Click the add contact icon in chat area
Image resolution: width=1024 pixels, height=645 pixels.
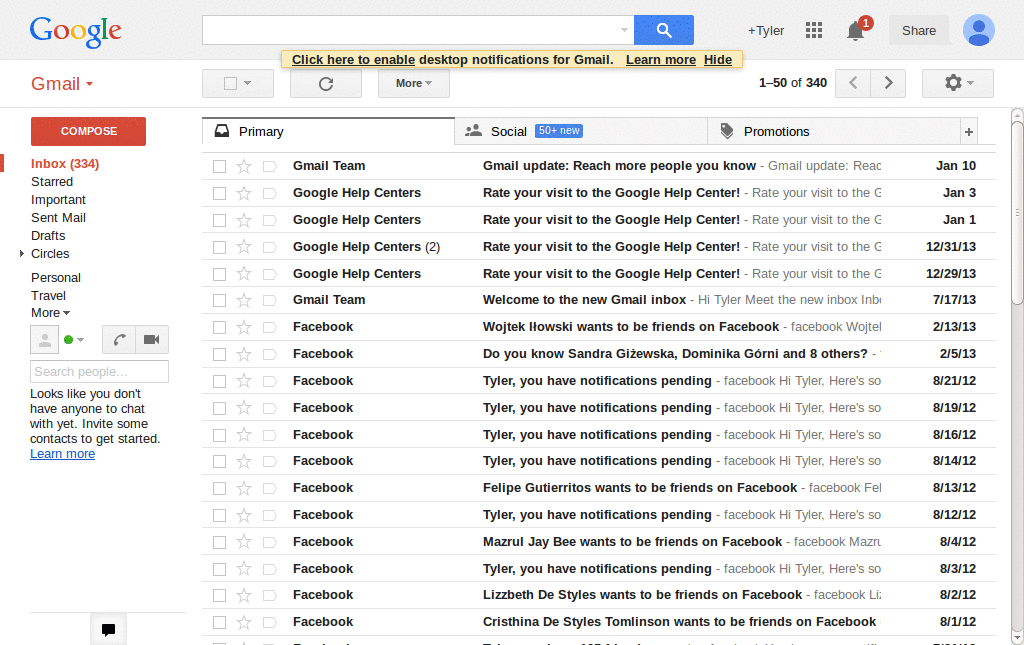point(44,339)
